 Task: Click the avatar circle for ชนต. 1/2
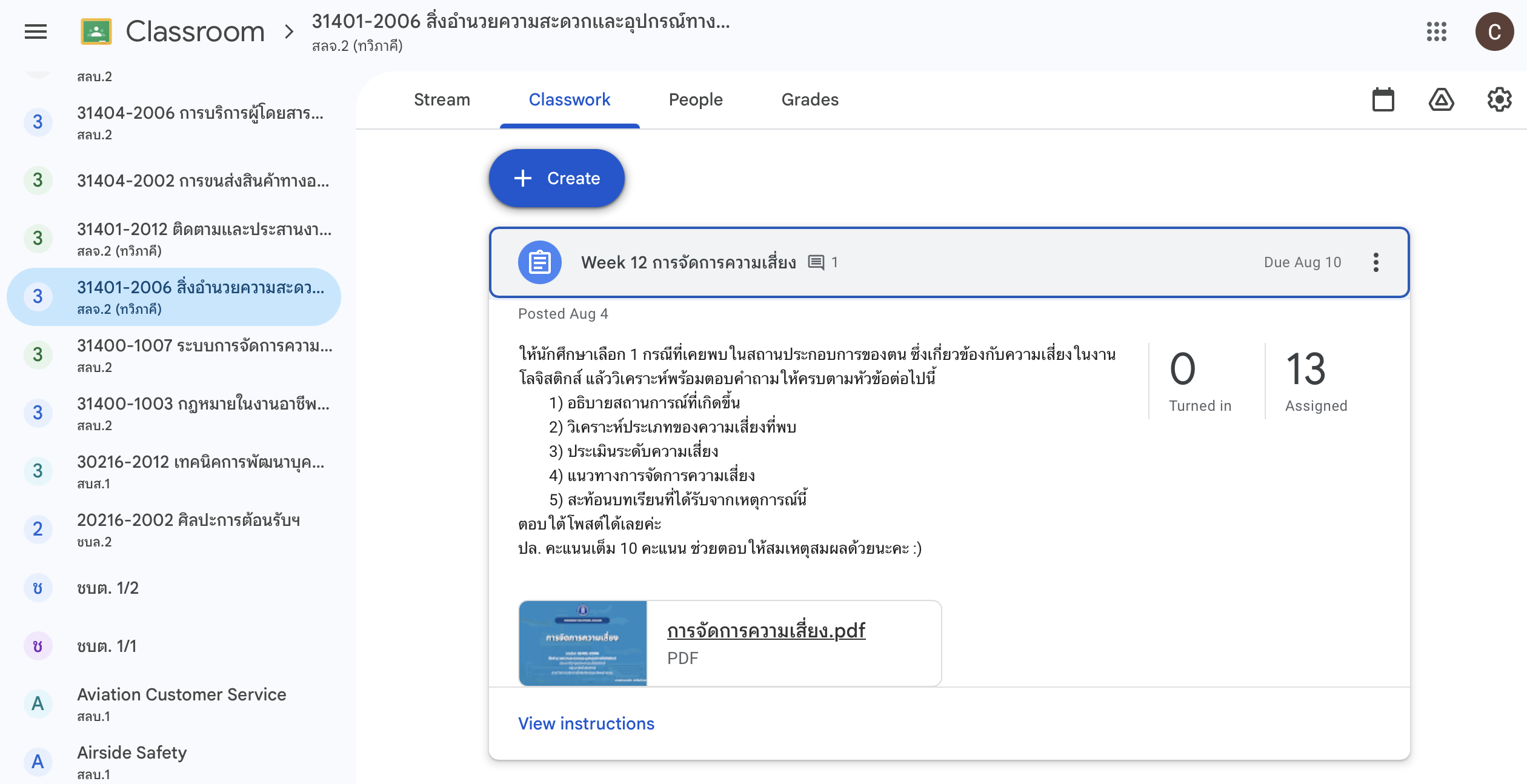(x=38, y=588)
